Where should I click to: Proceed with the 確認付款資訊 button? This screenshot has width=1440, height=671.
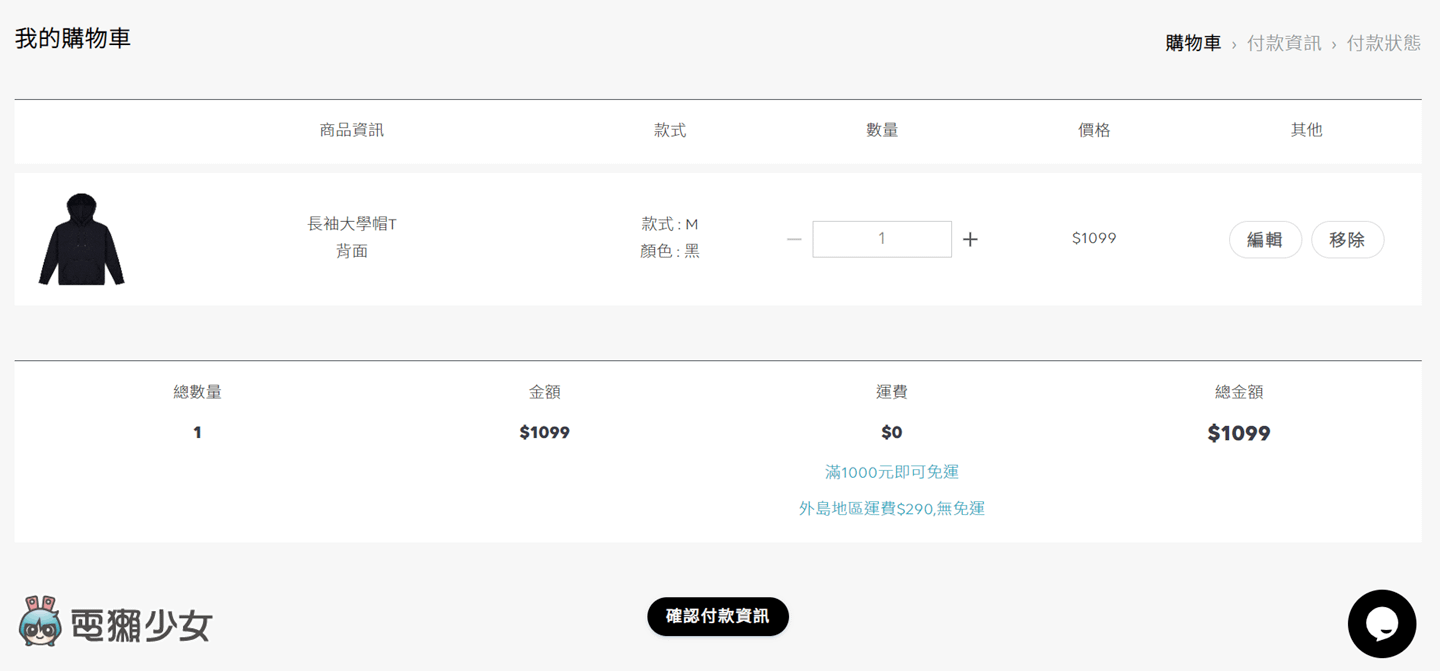718,617
